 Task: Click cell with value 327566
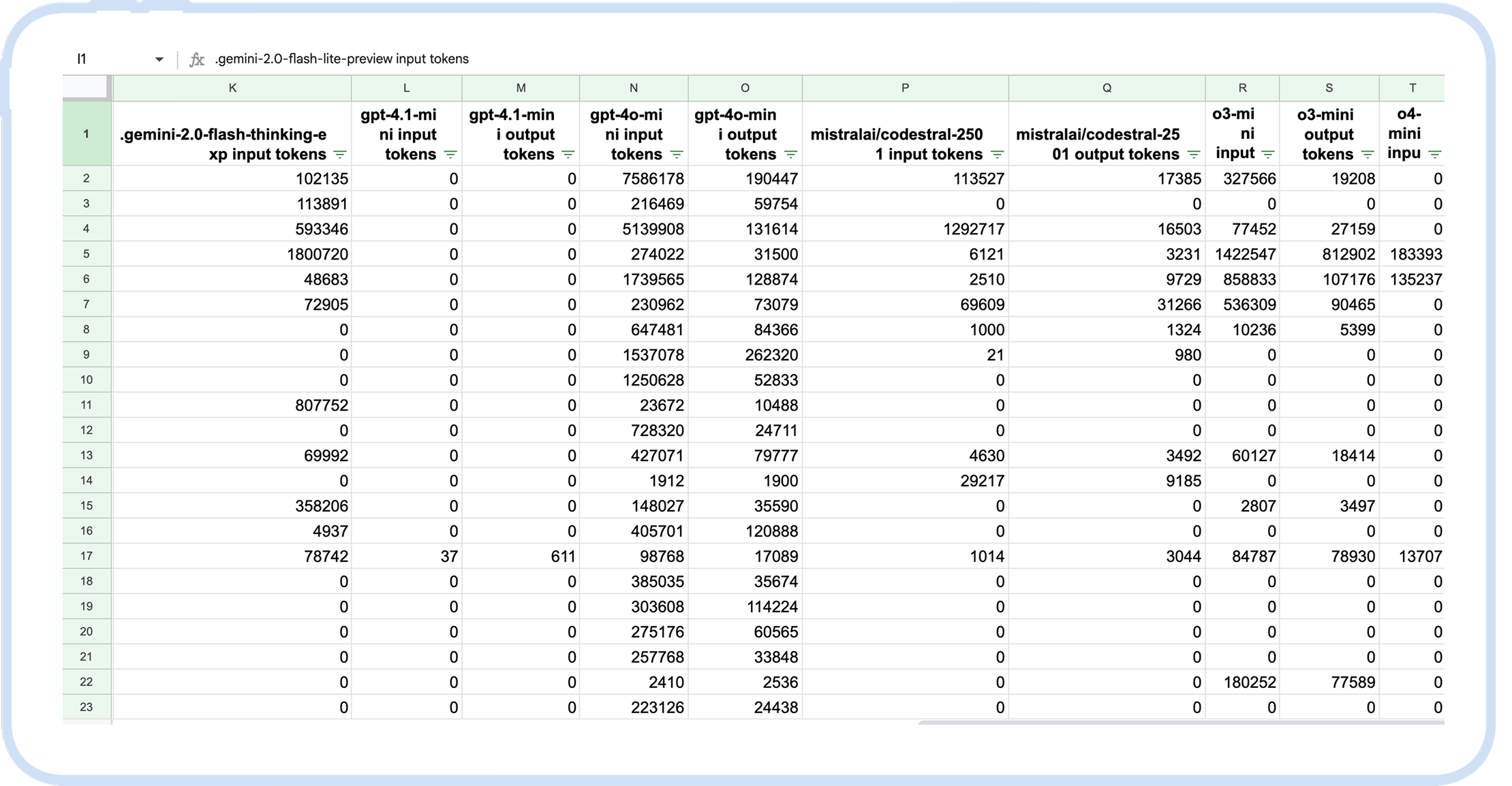click(1243, 178)
